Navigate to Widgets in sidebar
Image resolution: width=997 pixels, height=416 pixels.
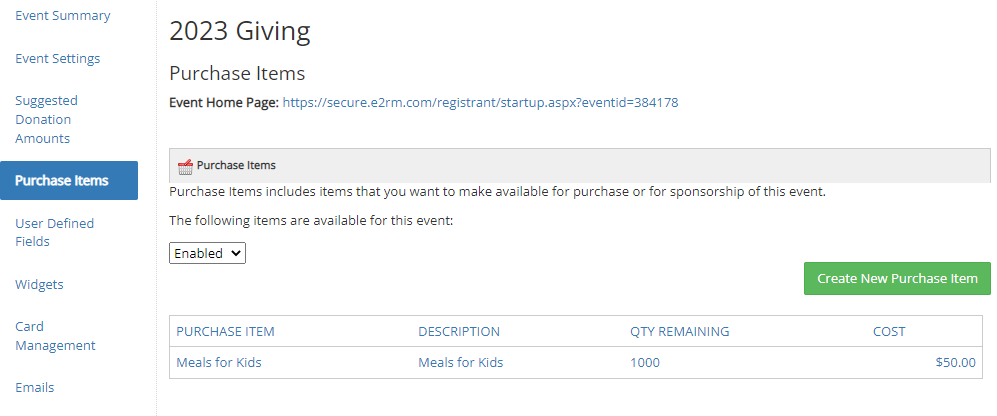click(x=39, y=284)
